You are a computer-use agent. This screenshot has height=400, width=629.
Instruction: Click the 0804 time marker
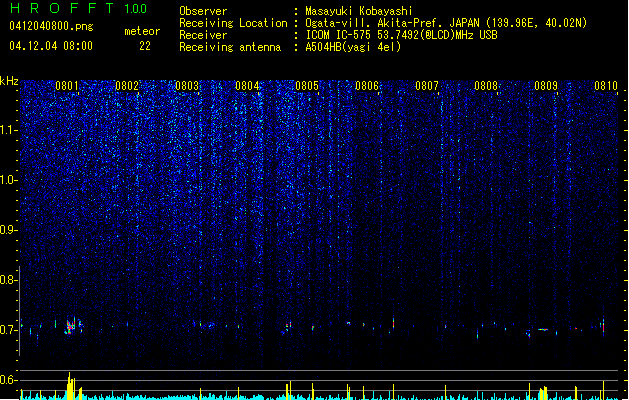click(x=247, y=86)
